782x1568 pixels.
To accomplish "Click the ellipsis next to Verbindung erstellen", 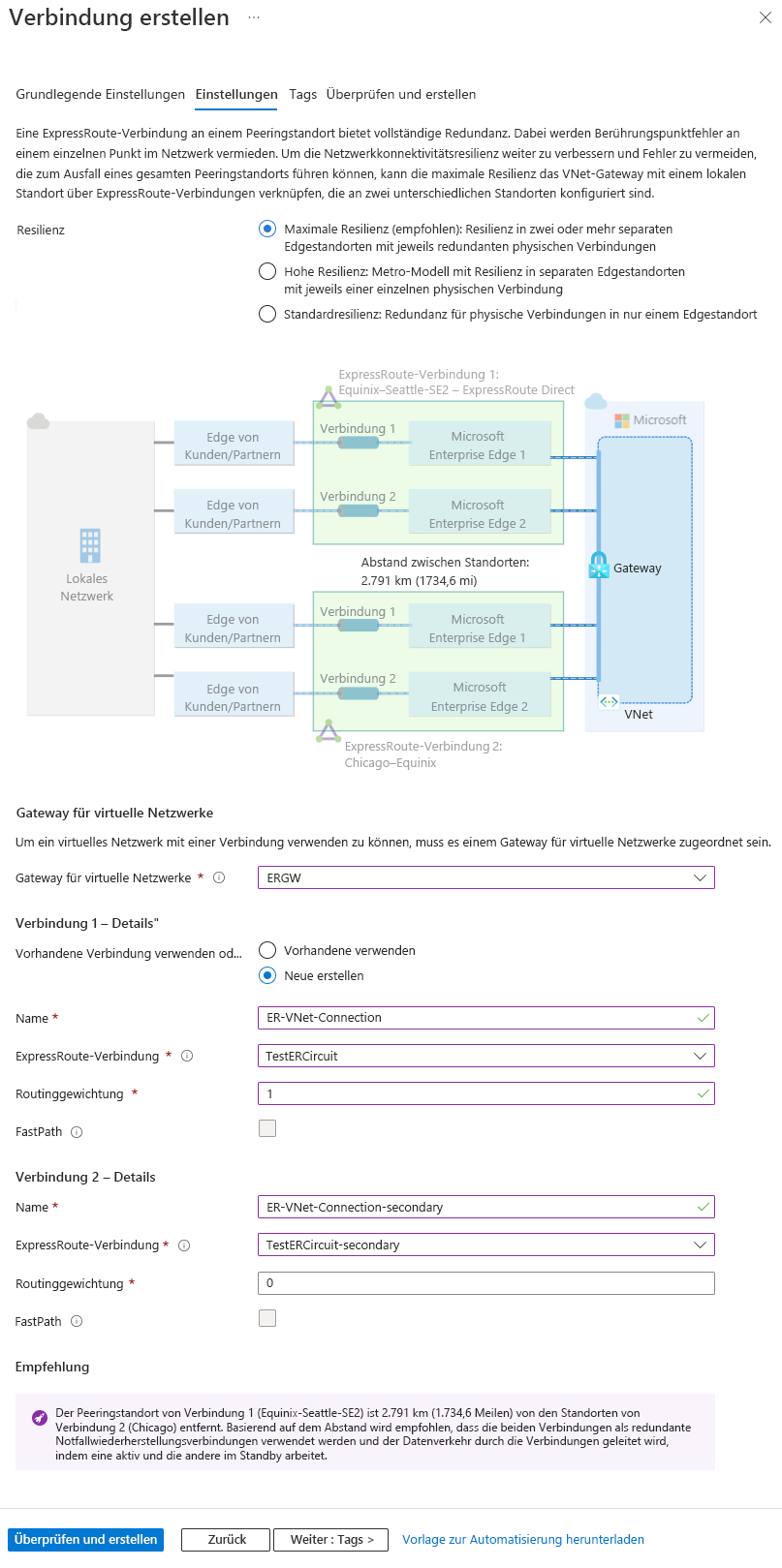I will coord(254,17).
